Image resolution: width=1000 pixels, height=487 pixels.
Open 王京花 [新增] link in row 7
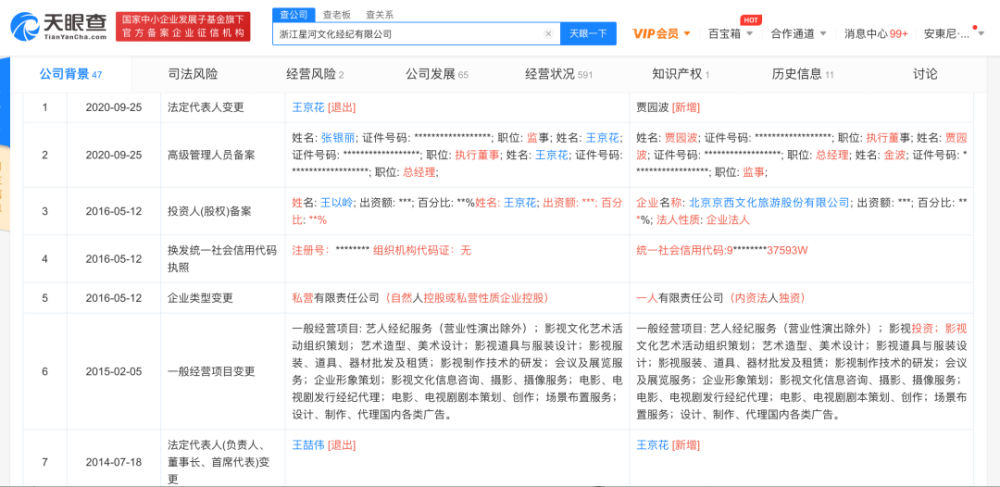click(653, 445)
